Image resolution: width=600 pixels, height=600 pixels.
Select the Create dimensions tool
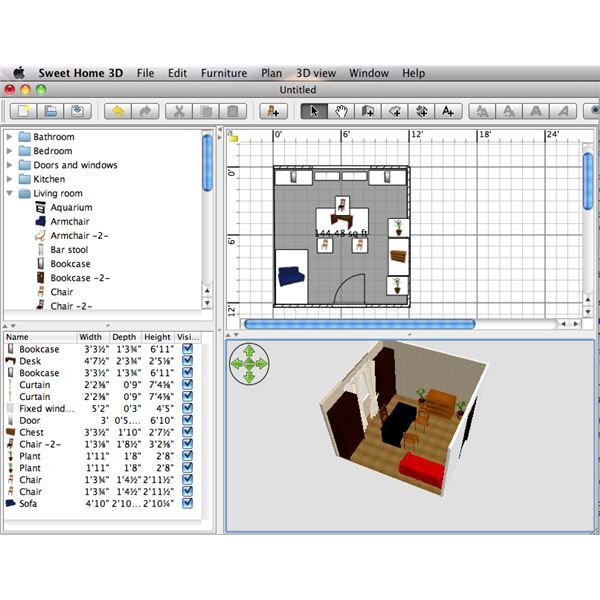pos(422,111)
